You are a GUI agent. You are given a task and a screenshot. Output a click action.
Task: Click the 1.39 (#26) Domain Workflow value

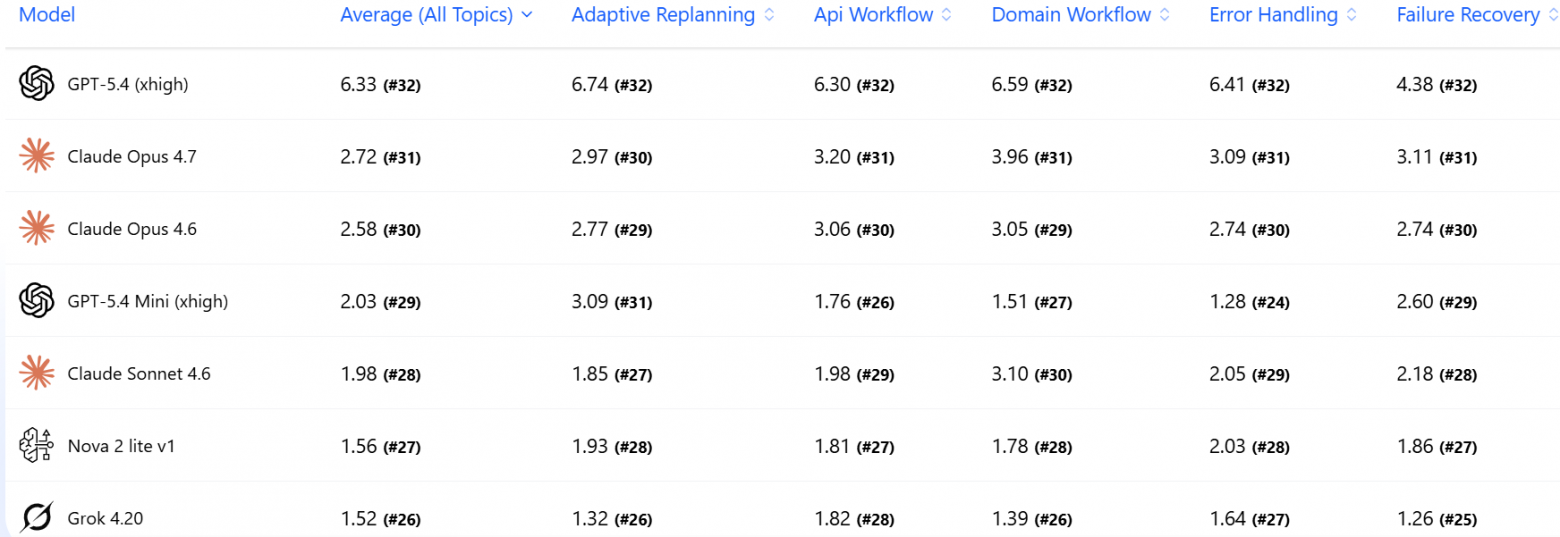pyautogui.click(x=1032, y=518)
